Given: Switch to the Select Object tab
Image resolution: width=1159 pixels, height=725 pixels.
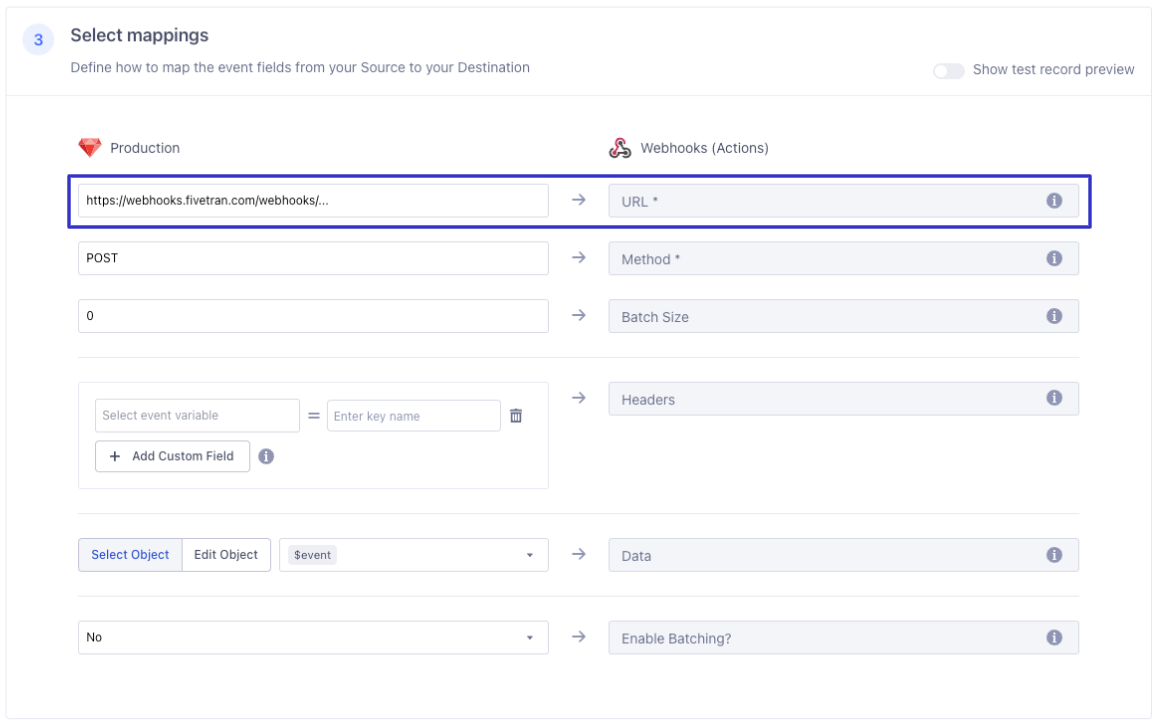Looking at the screenshot, I should (x=130, y=555).
